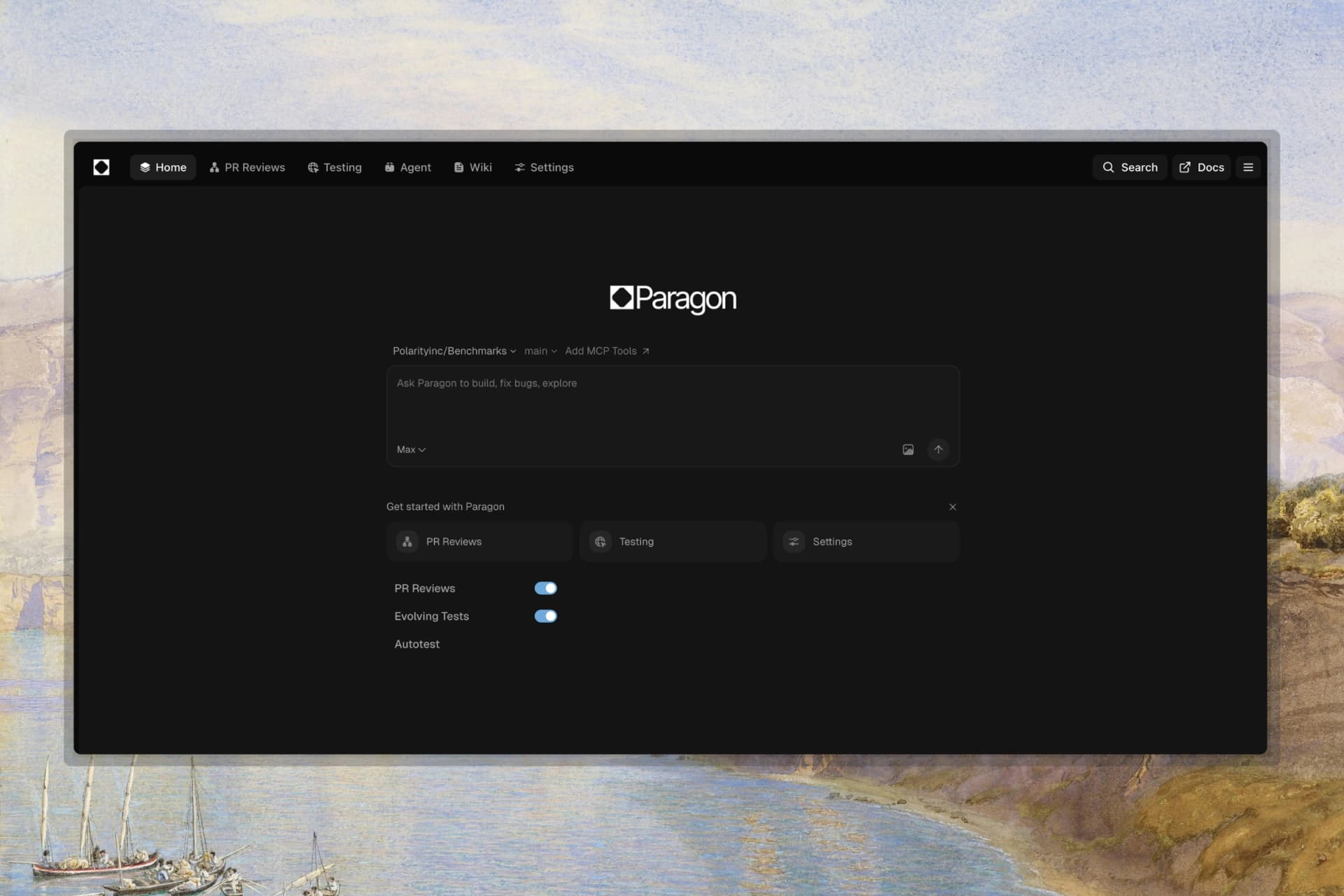Submit prompt with the up-arrow send icon
Screen dimensions: 1344x896
tap(938, 449)
